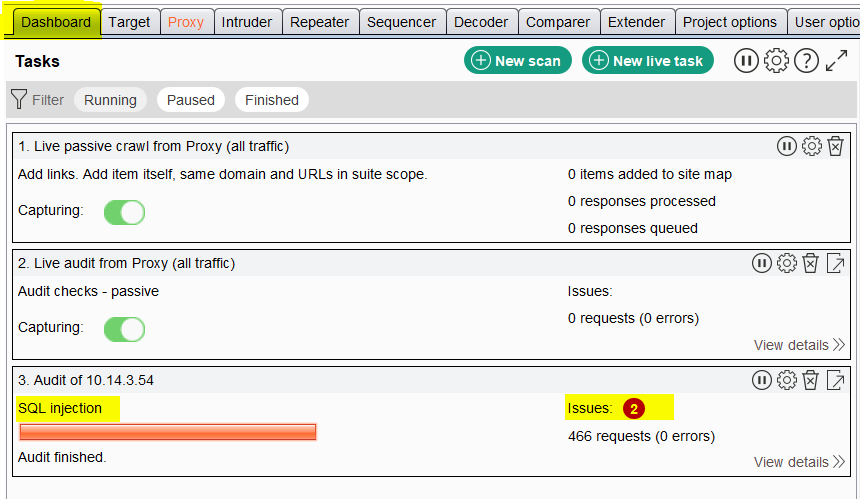Open the Tasks help question mark
The width and height of the screenshot is (860, 499).
pos(806,61)
